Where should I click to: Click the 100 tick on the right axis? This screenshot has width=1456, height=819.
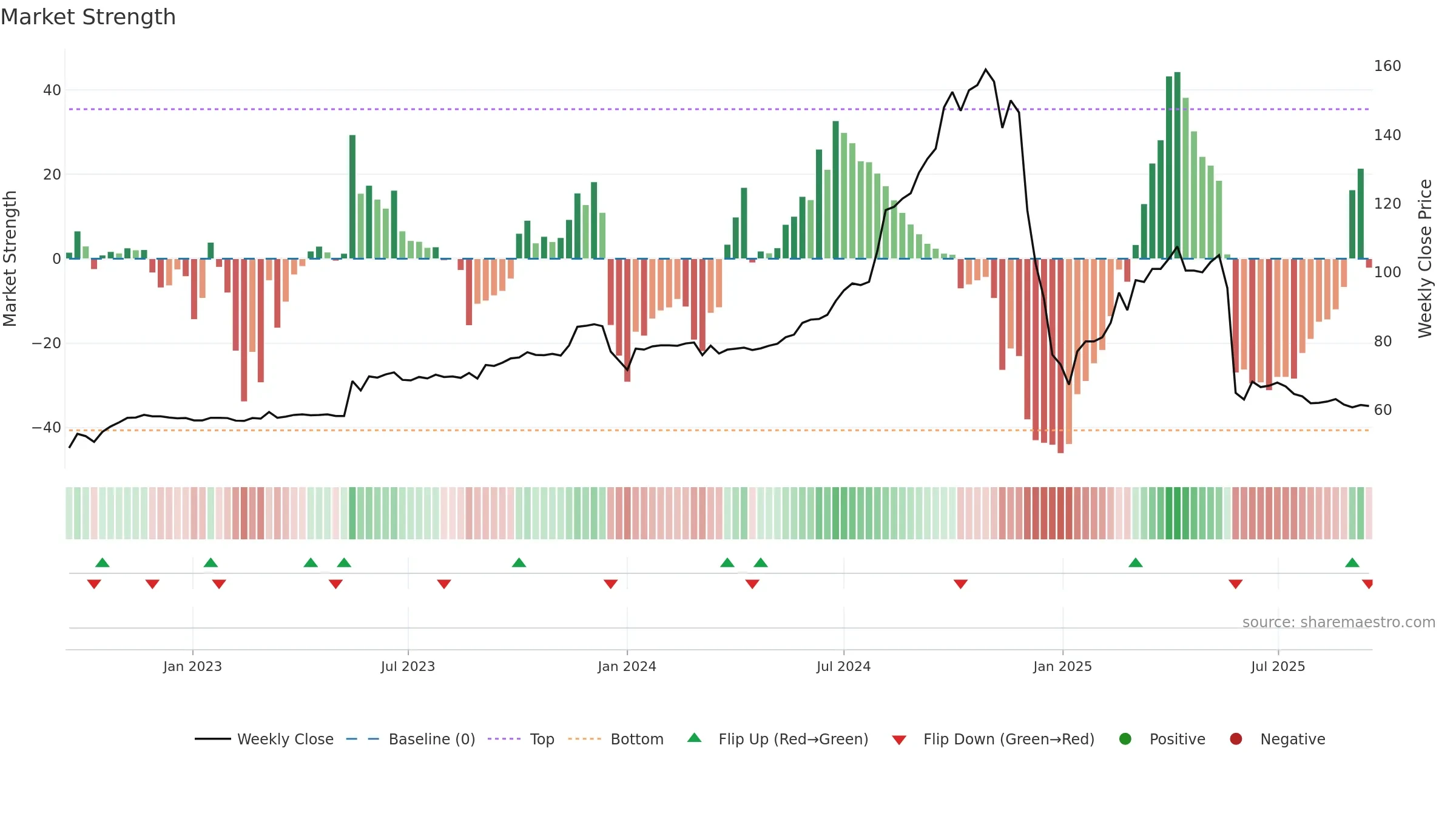pyautogui.click(x=1387, y=272)
